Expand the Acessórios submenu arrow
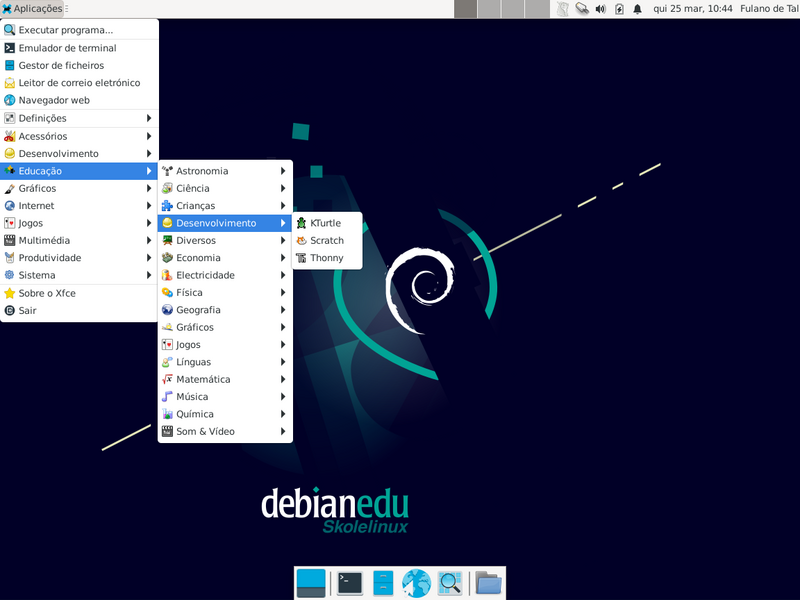 (149, 136)
